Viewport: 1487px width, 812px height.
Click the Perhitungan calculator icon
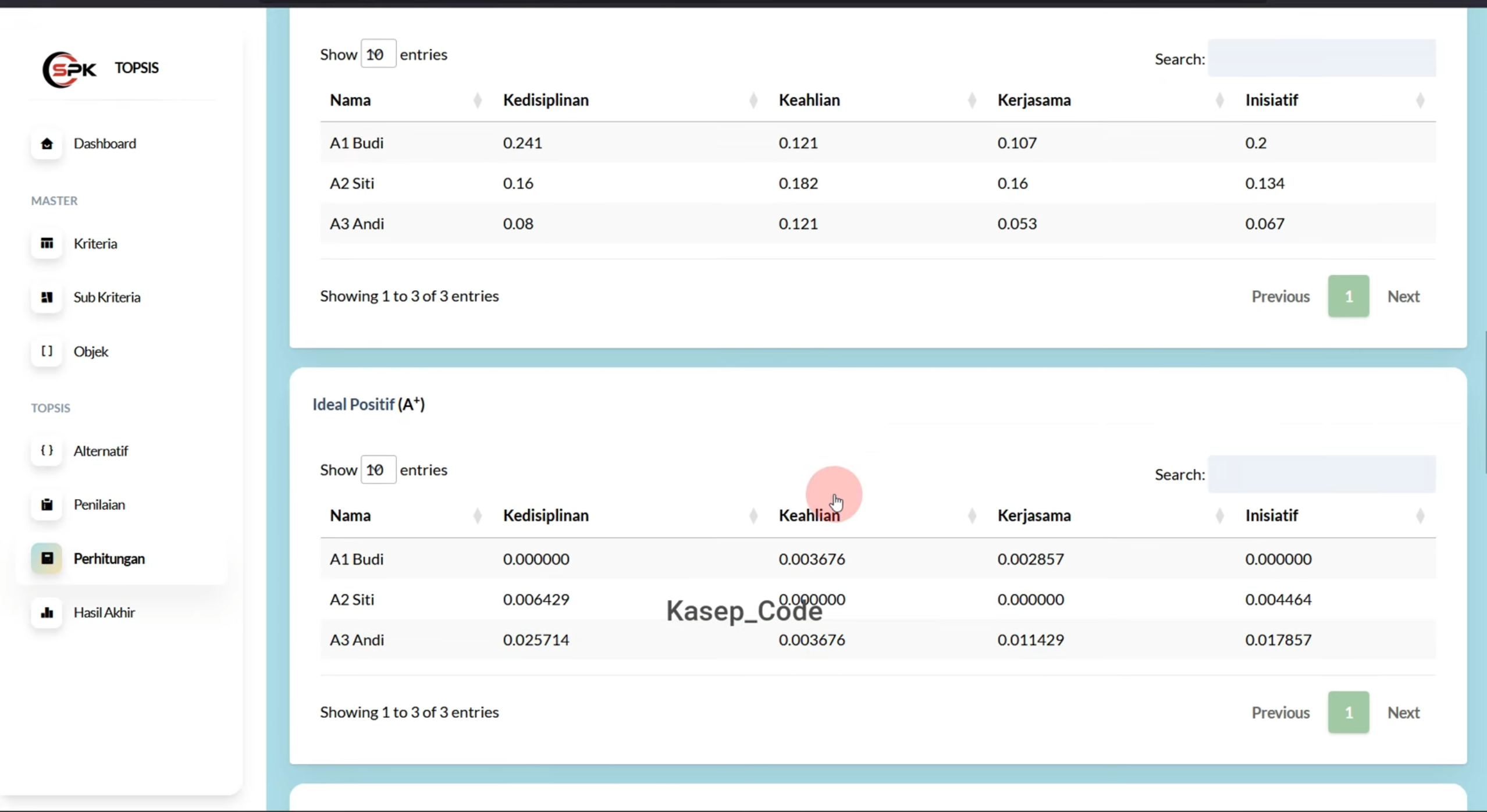(x=47, y=558)
